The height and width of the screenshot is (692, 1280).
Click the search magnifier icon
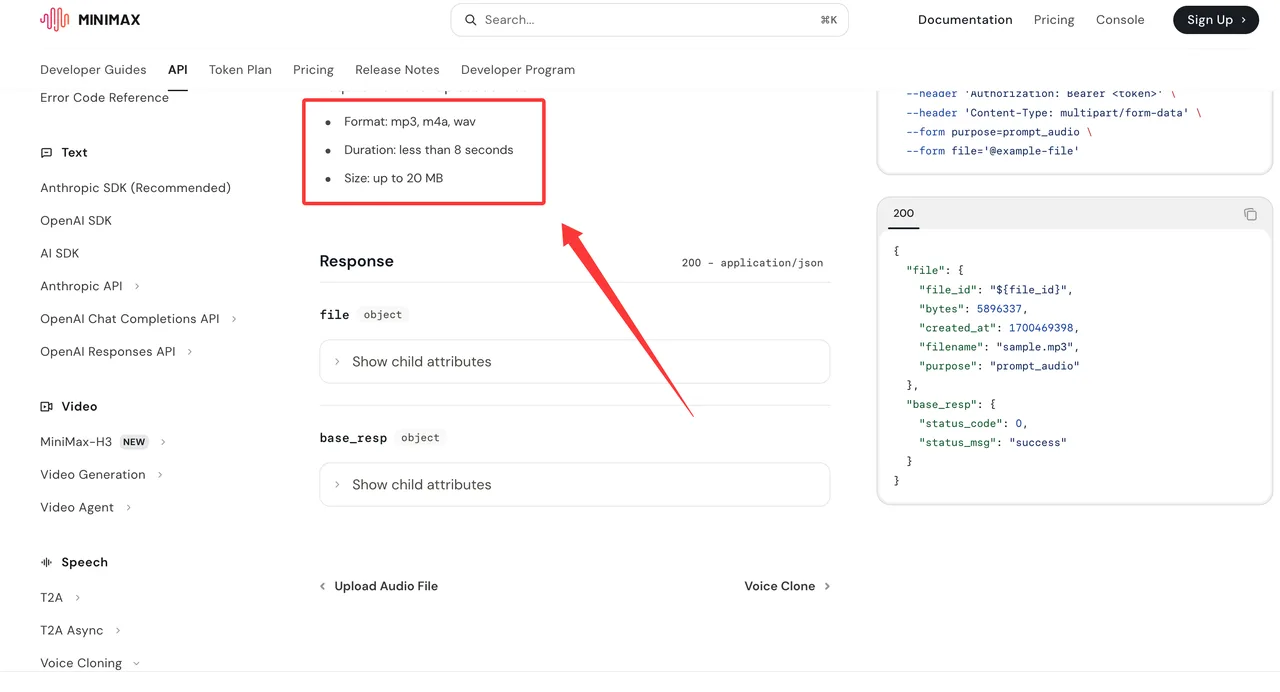pos(470,20)
